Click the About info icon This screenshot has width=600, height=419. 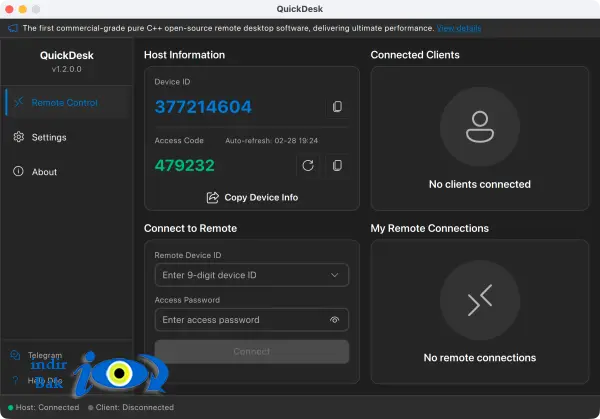(x=18, y=171)
